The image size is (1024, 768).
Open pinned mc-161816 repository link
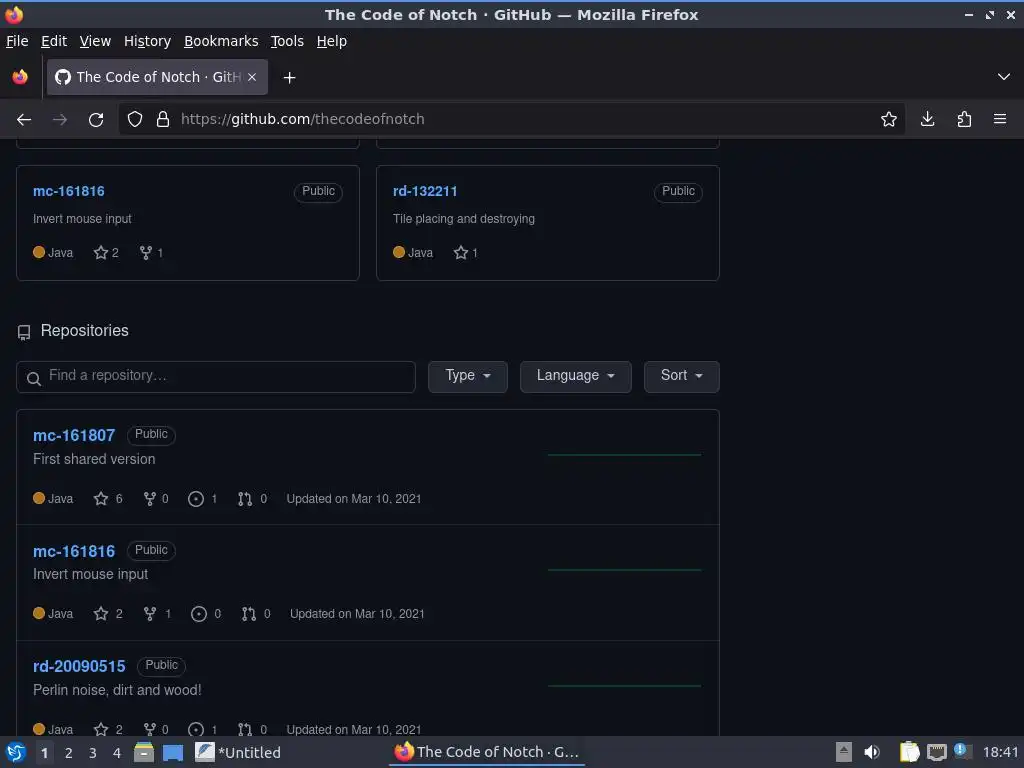tap(69, 191)
